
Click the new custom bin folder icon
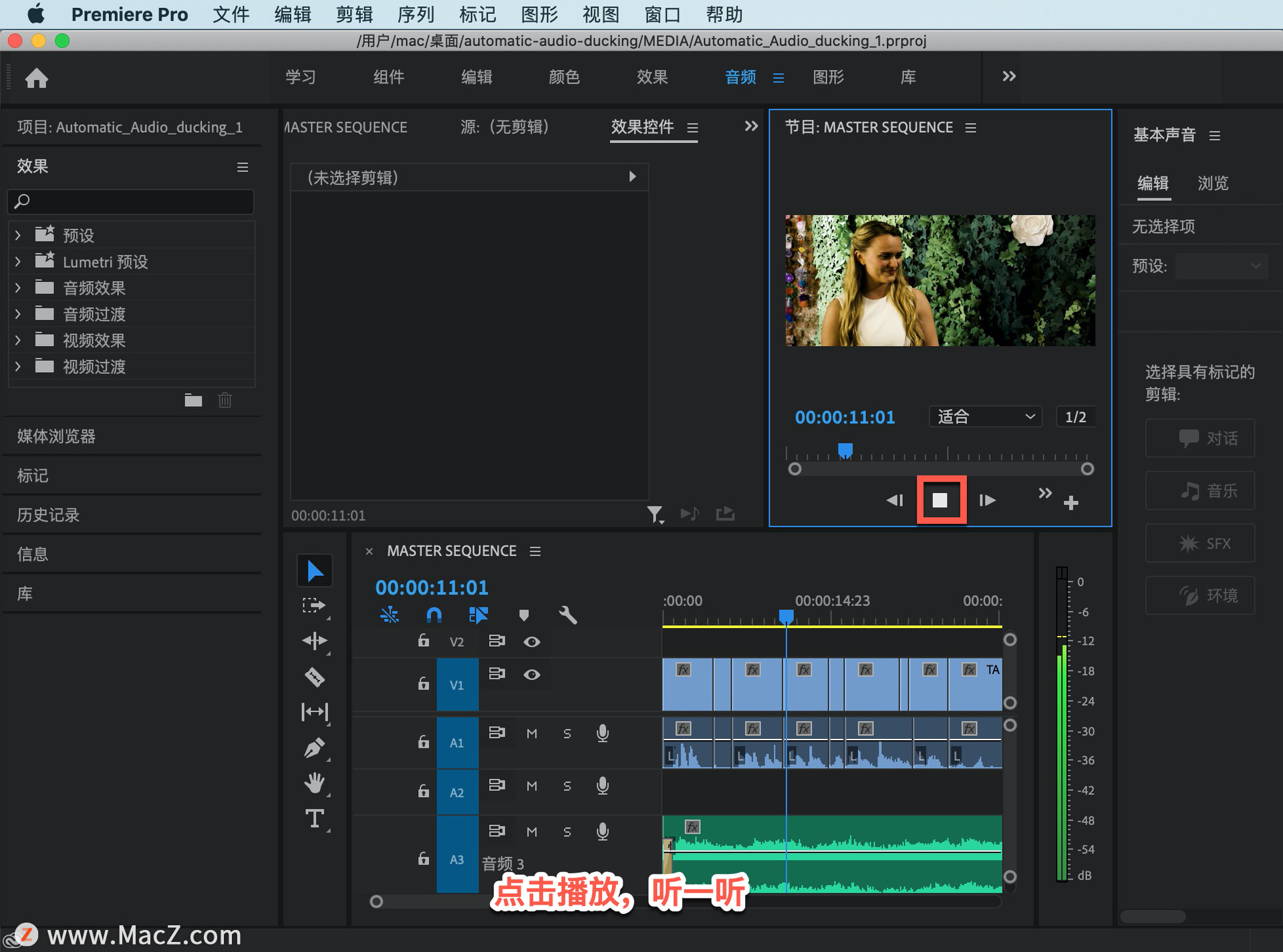click(193, 400)
